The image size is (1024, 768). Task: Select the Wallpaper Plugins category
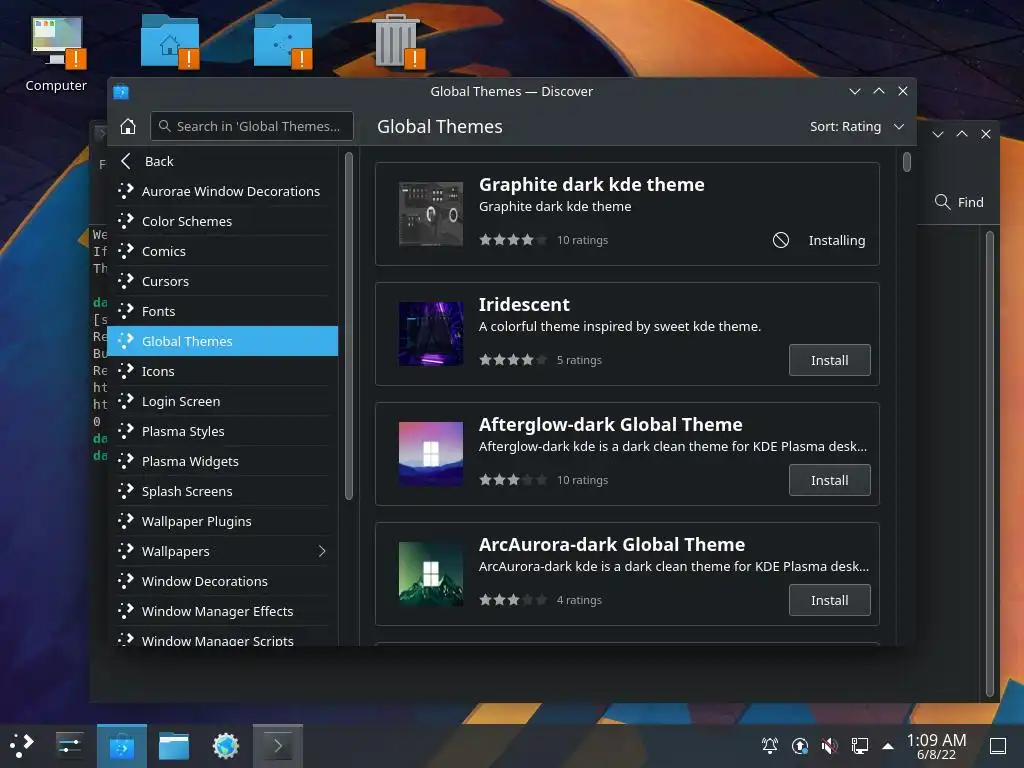[x=223, y=521]
